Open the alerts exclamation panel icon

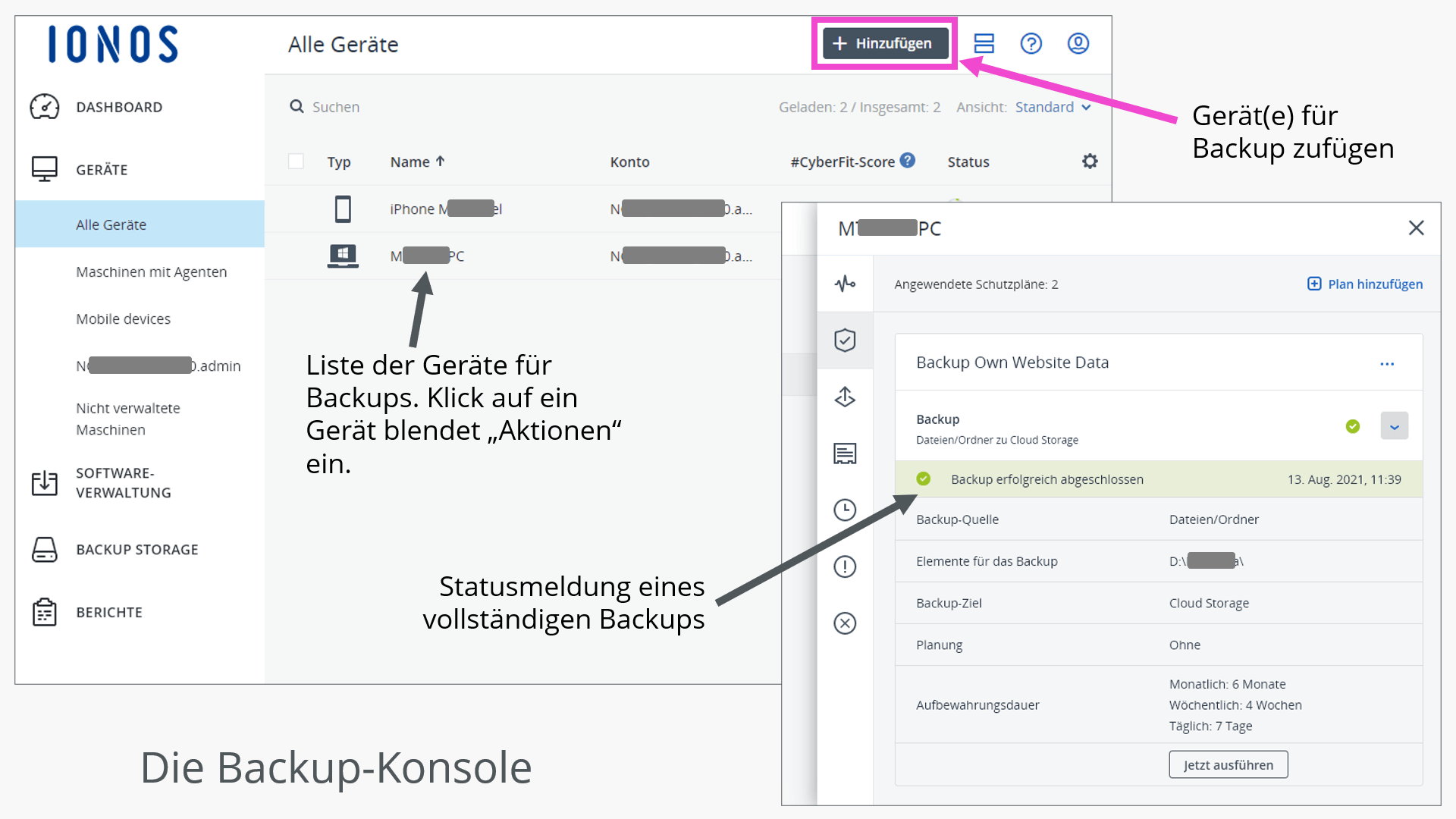coord(845,566)
